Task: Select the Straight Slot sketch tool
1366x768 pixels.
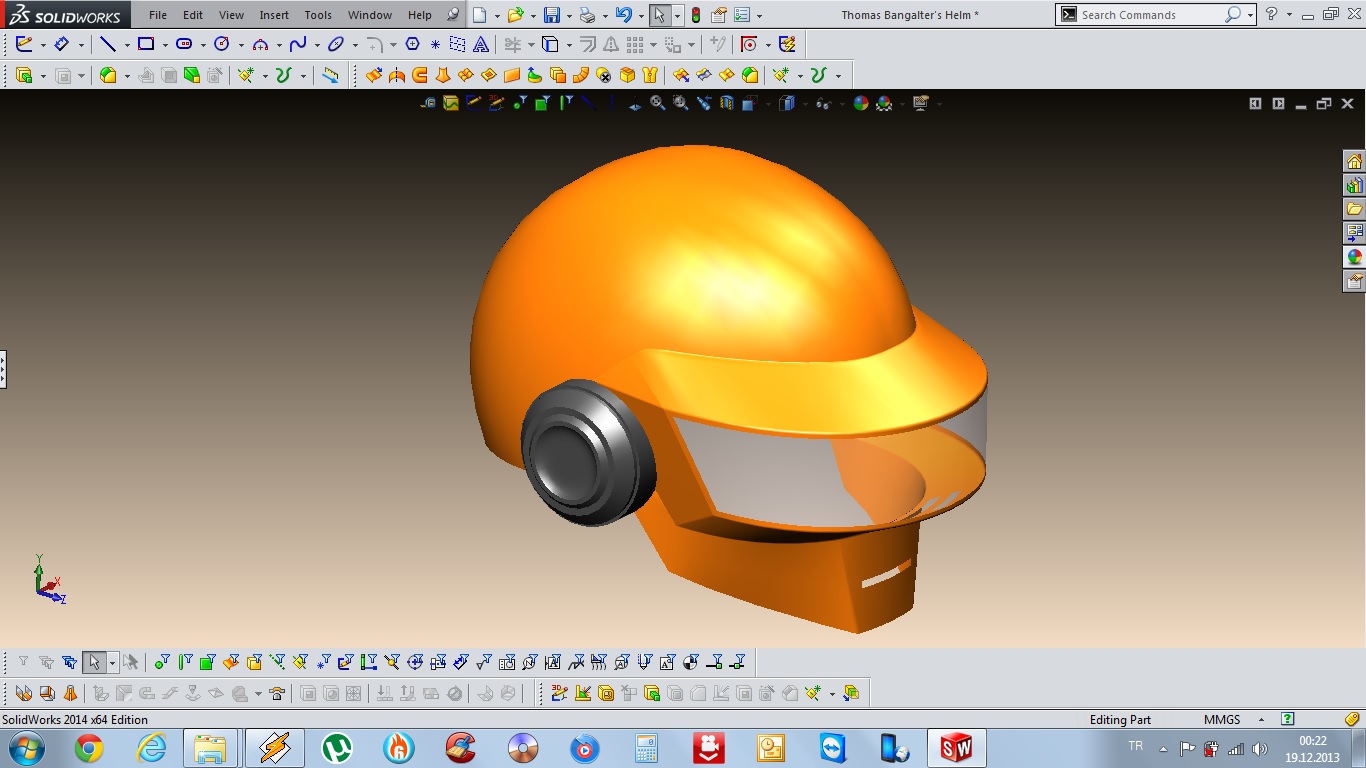Action: coord(184,44)
